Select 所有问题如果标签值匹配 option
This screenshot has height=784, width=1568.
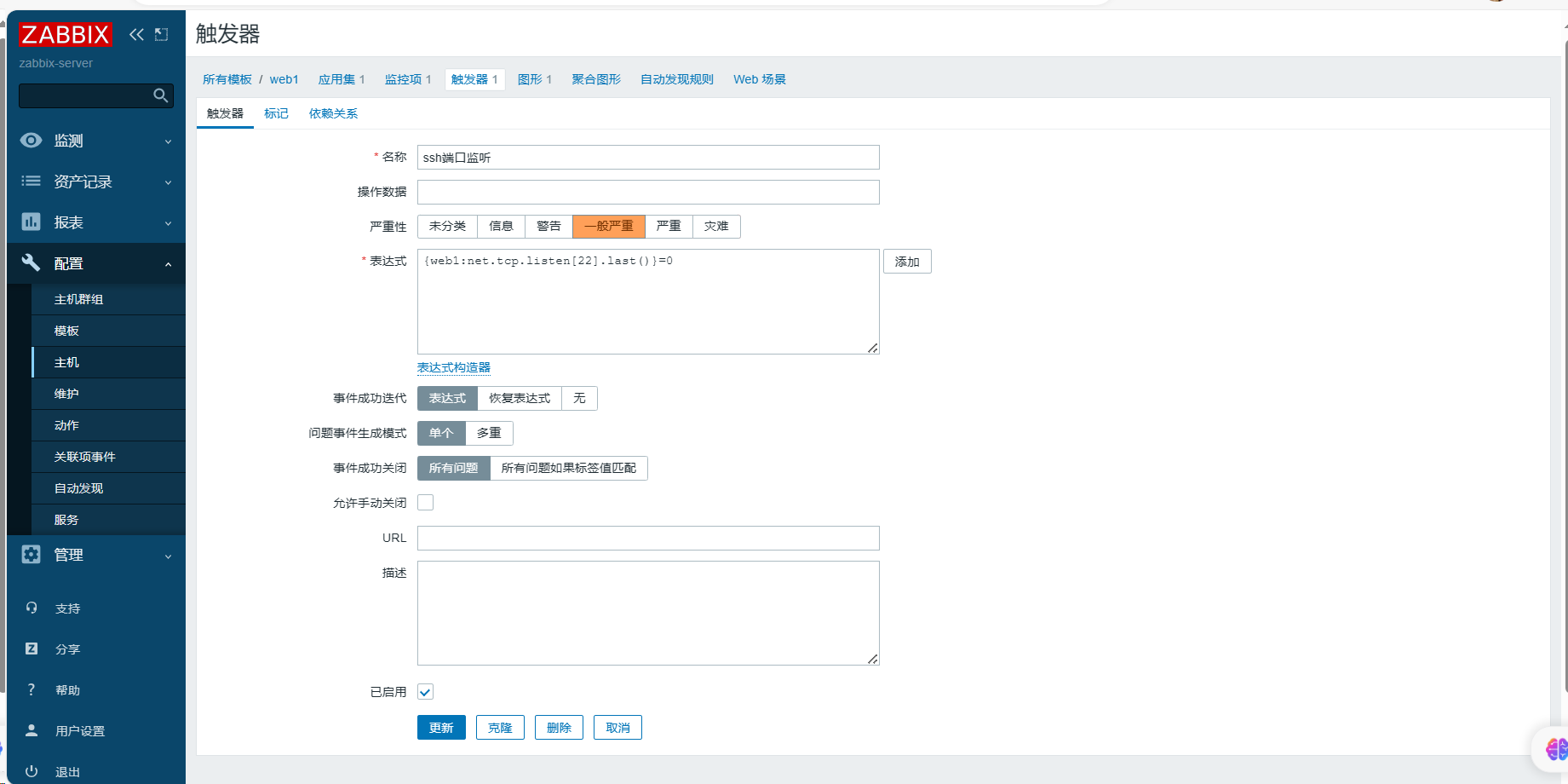click(569, 468)
